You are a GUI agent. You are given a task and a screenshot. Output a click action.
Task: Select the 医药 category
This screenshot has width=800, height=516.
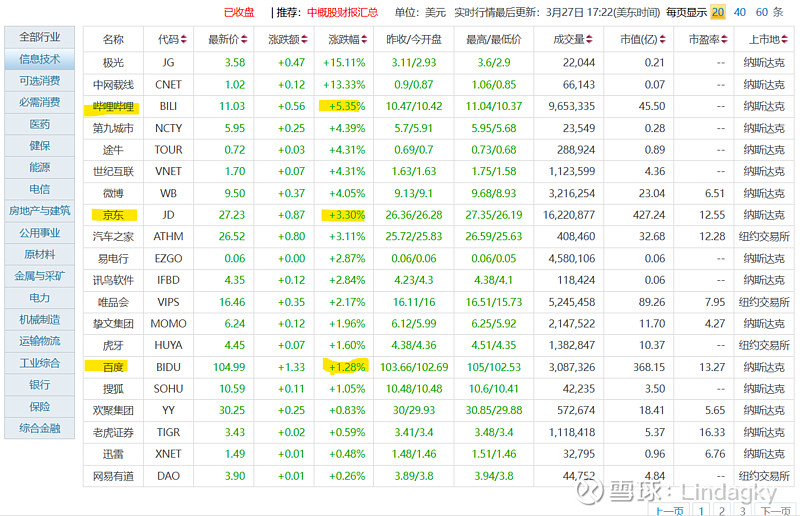click(40, 124)
